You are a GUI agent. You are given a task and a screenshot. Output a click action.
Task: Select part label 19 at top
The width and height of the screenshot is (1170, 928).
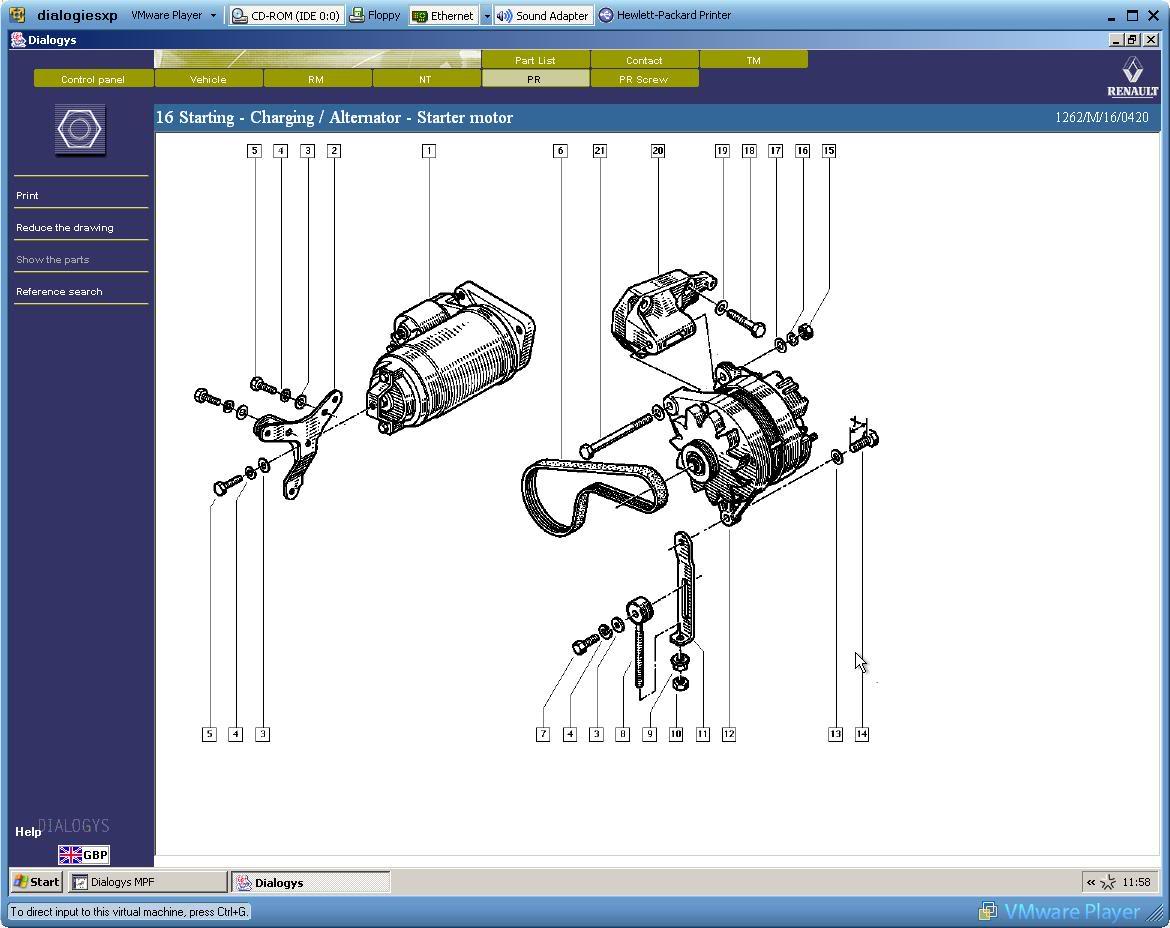[722, 151]
